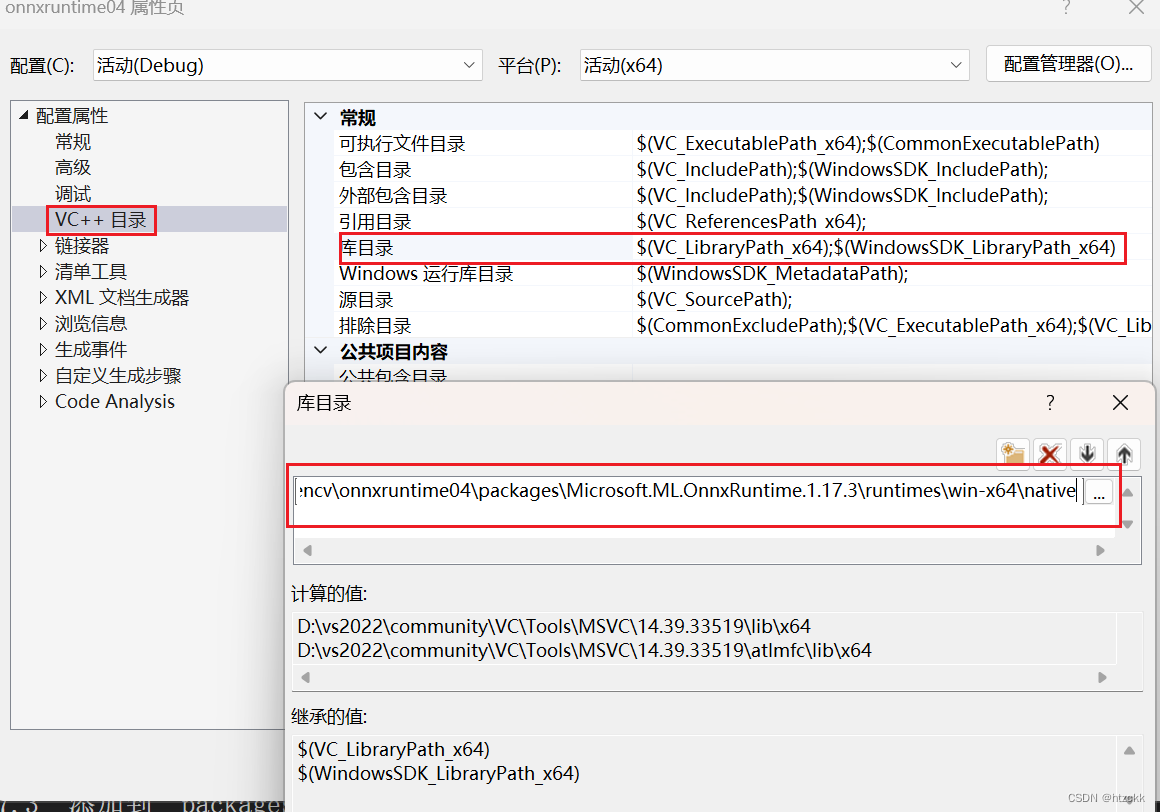Open the 配置 Debug dropdown

(288, 65)
